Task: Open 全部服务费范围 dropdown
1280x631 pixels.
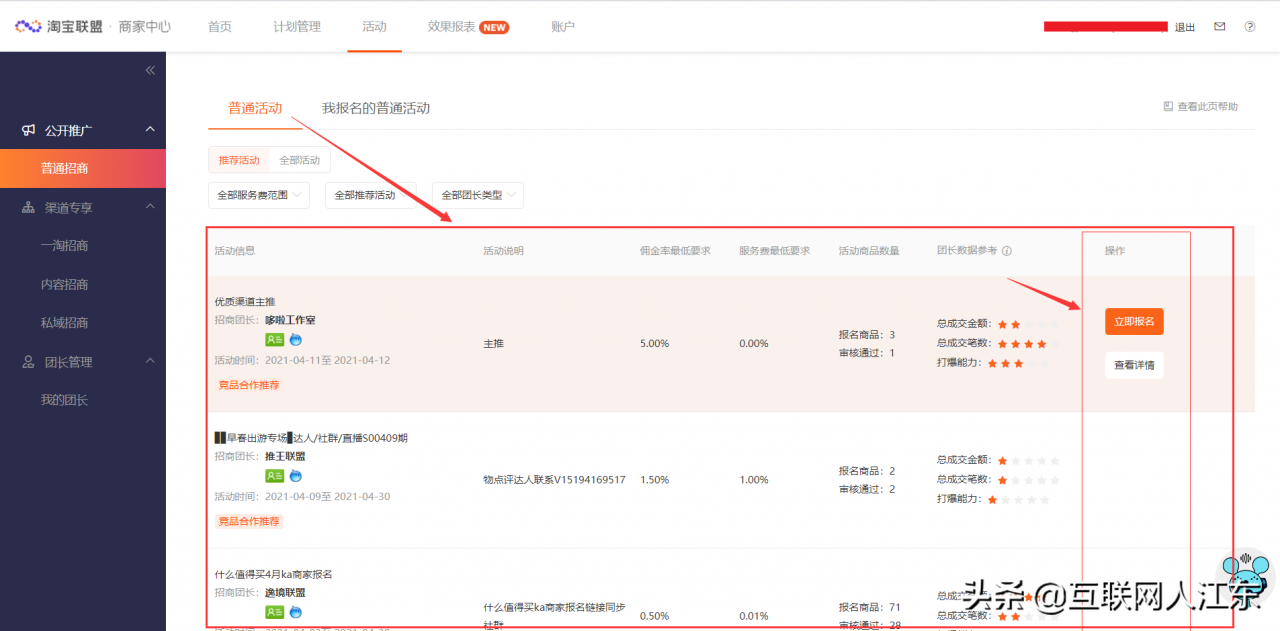Action: (259, 195)
